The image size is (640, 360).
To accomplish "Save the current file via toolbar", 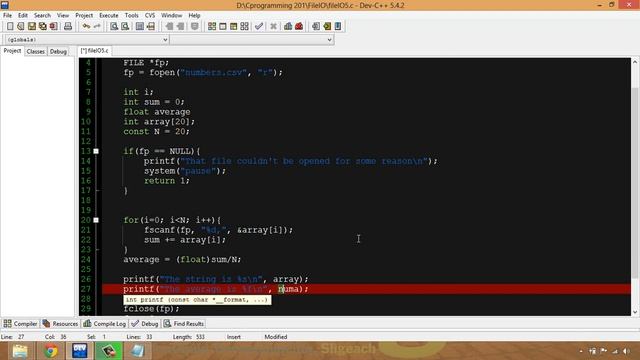I will pyautogui.click(x=31, y=27).
